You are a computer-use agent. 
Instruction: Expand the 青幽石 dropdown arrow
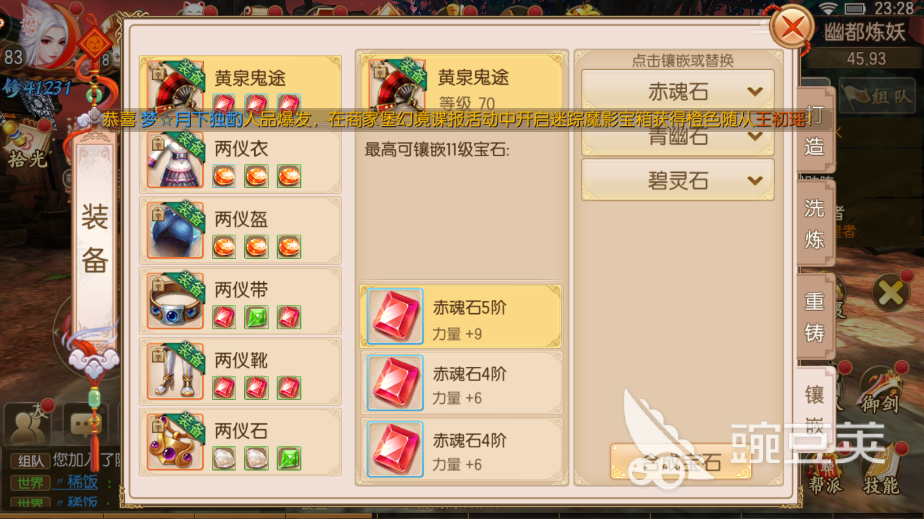[x=755, y=137]
